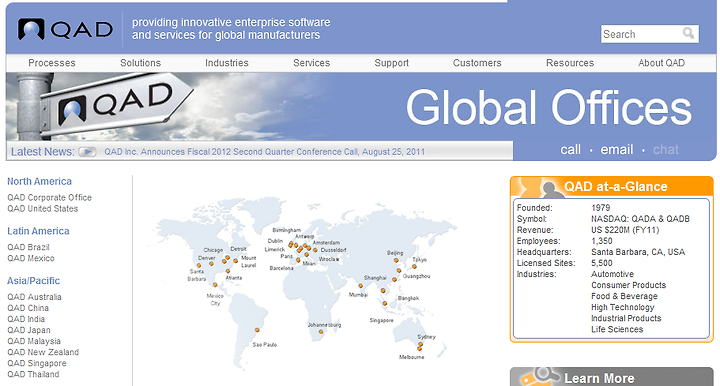Click the NASDAQ: QADA & QADB symbol value

(640, 219)
